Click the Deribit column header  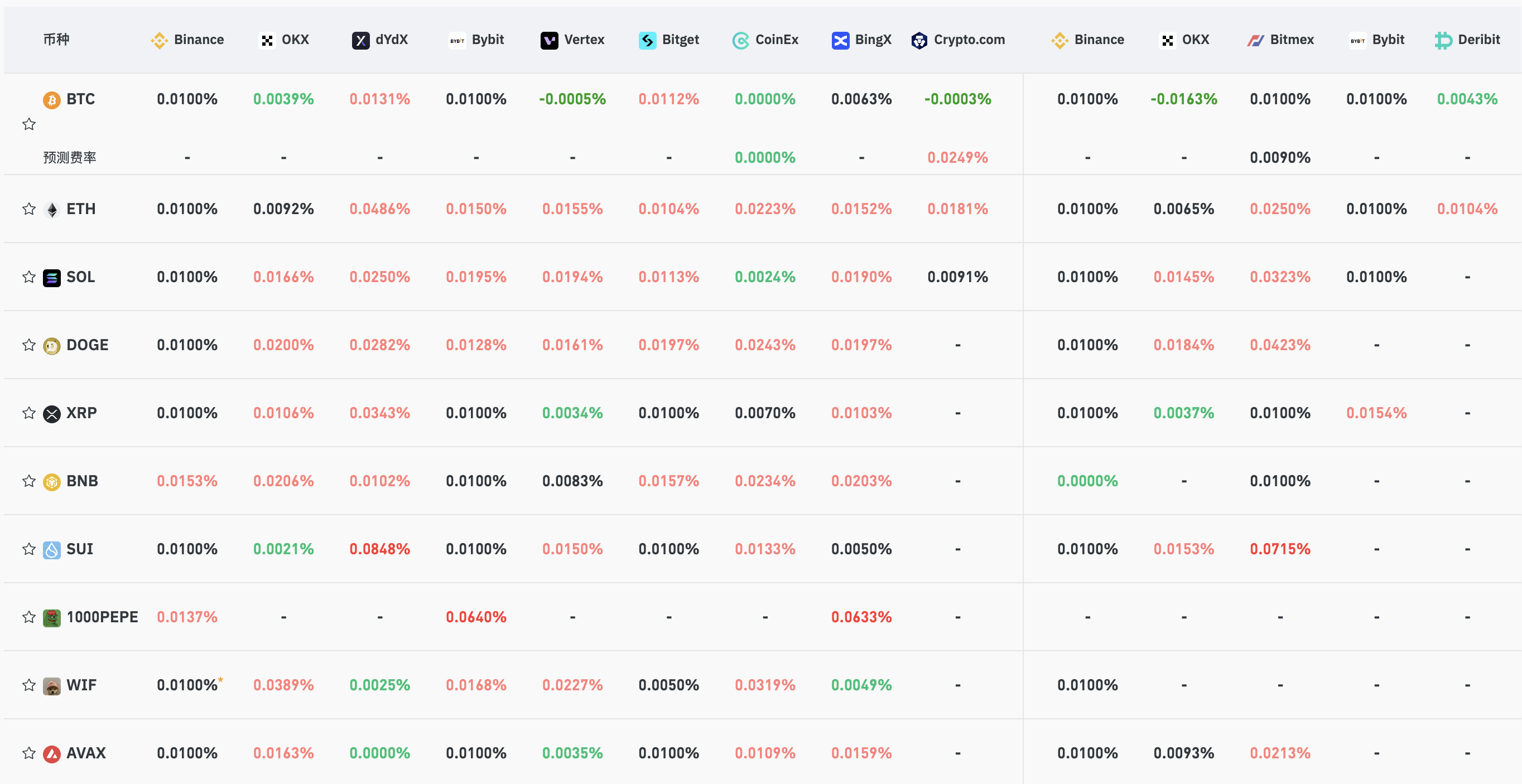click(x=1467, y=40)
